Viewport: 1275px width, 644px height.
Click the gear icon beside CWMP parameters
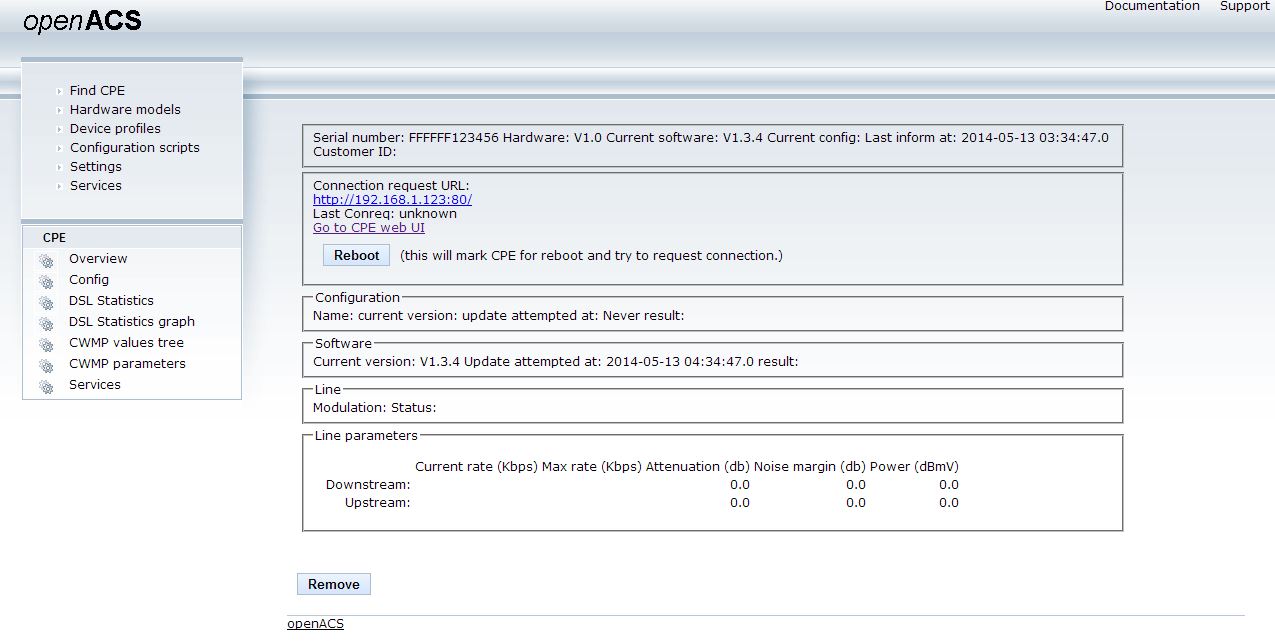tap(46, 365)
